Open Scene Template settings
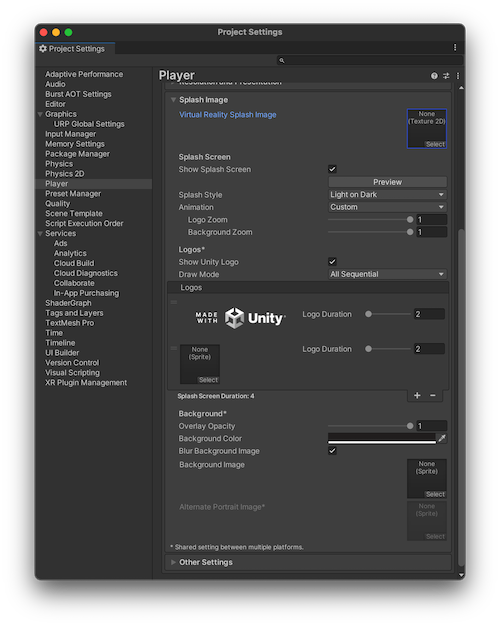The width and height of the screenshot is (500, 626). tap(73, 214)
